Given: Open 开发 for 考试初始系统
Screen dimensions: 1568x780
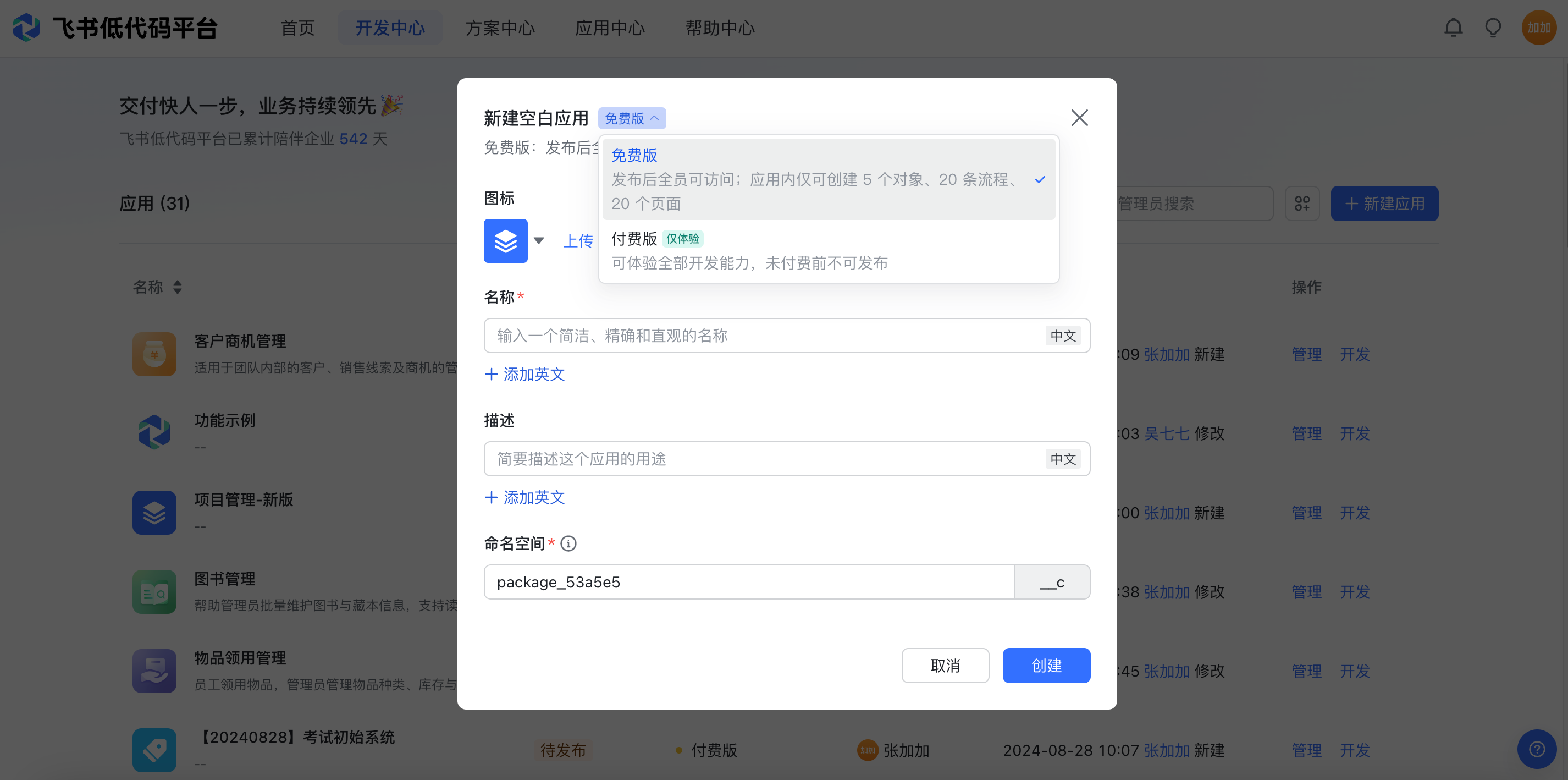Looking at the screenshot, I should 1354,750.
